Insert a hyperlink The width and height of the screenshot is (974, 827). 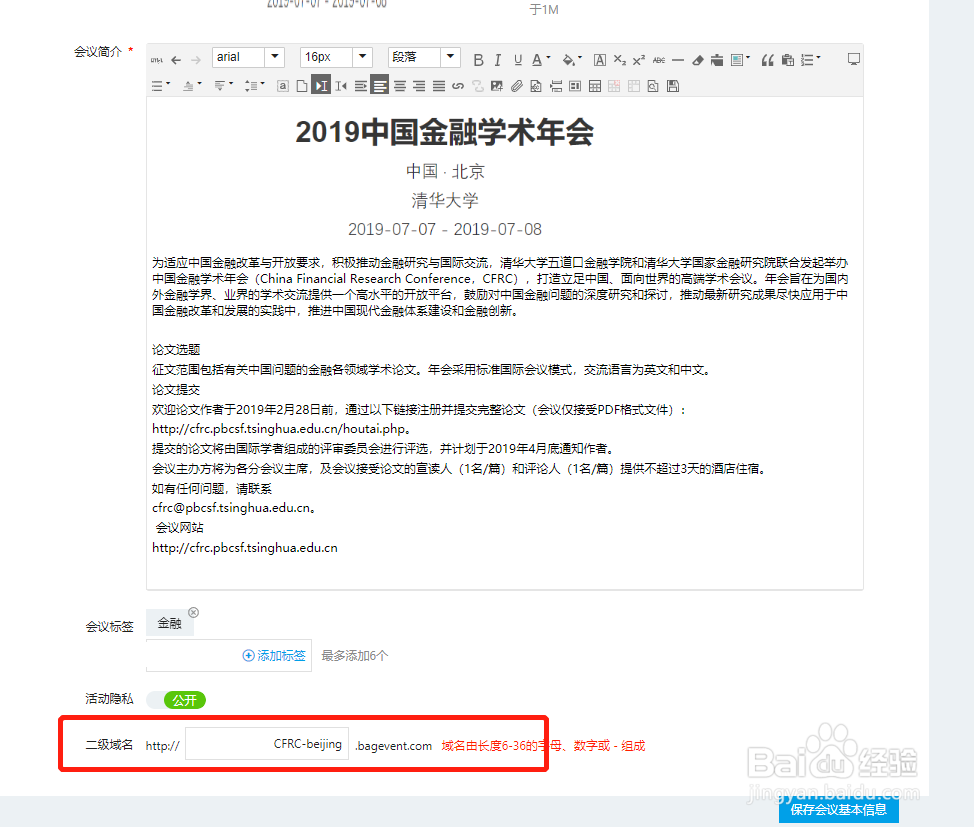point(458,86)
